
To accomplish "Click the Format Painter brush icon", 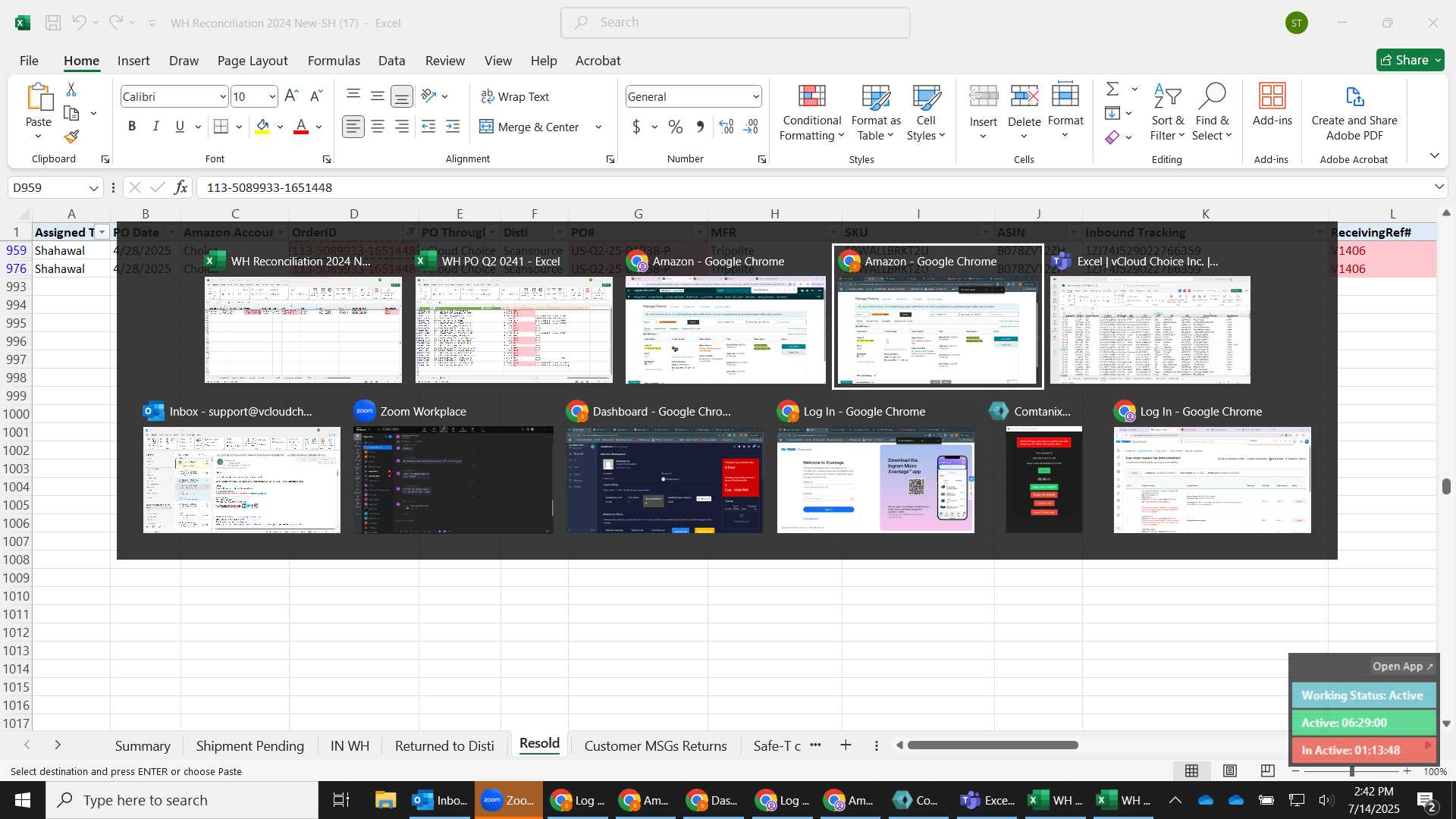I will click(x=71, y=136).
